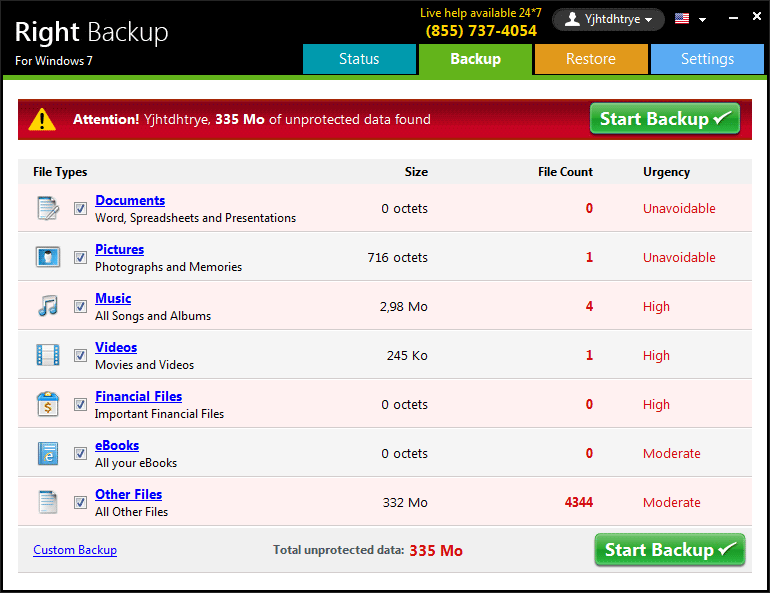Click the 2,98 Mo size value
Screen dimensions: 770x593
(x=404, y=307)
